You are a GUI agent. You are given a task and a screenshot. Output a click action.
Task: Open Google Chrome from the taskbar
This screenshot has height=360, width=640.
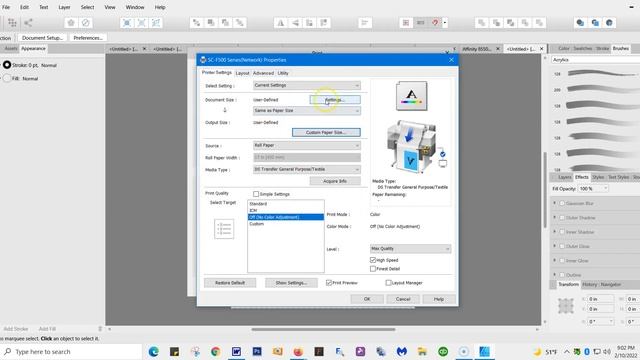pos(216,351)
